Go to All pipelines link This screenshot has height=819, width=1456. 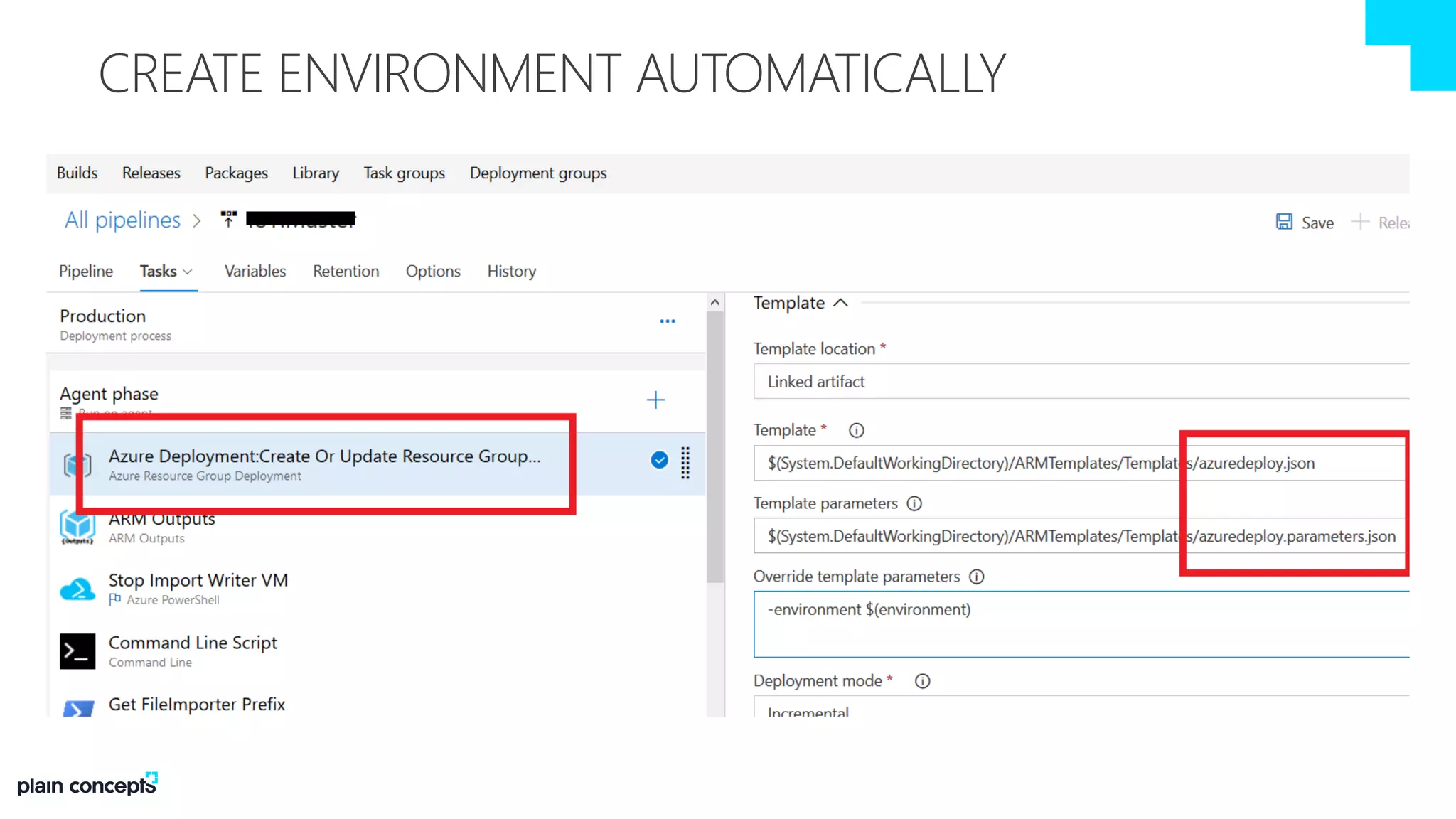(122, 220)
